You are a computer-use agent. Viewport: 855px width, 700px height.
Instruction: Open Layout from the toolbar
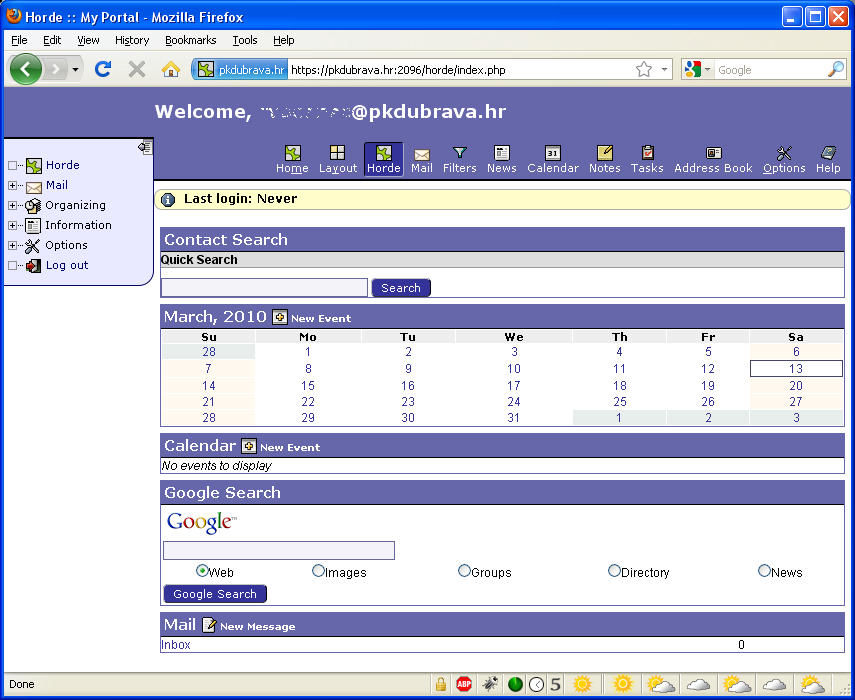pos(338,159)
